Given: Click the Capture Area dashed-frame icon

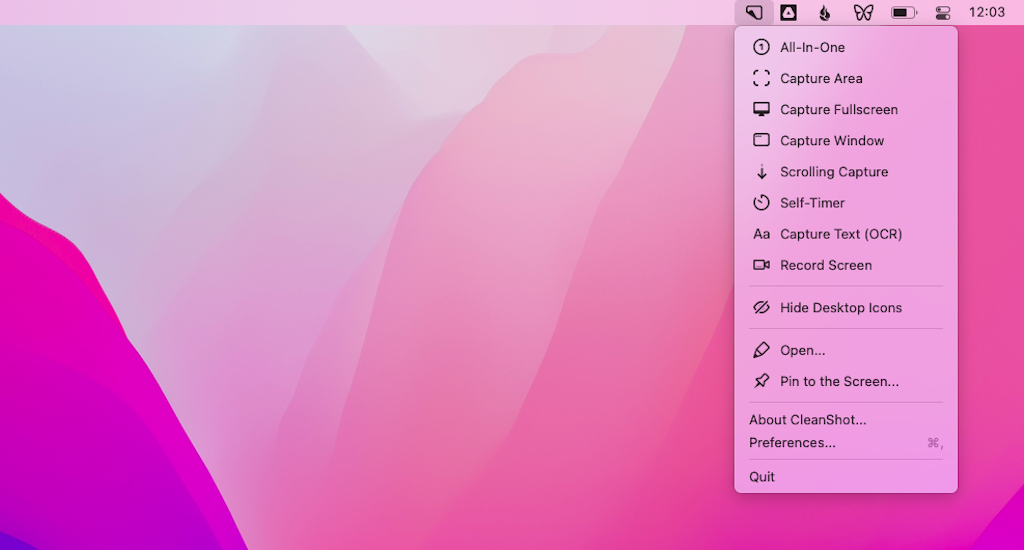Looking at the screenshot, I should (761, 78).
